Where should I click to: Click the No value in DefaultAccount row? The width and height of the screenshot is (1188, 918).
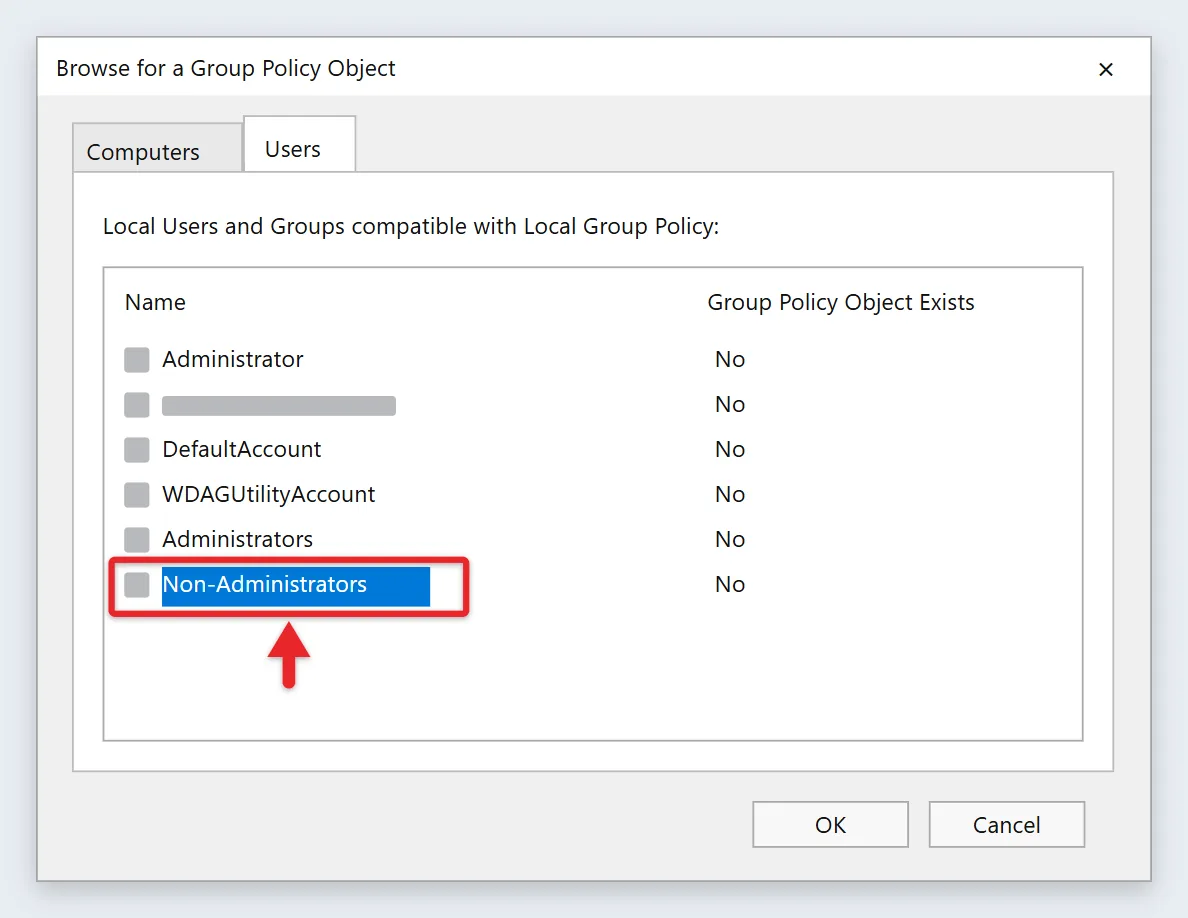coord(730,449)
